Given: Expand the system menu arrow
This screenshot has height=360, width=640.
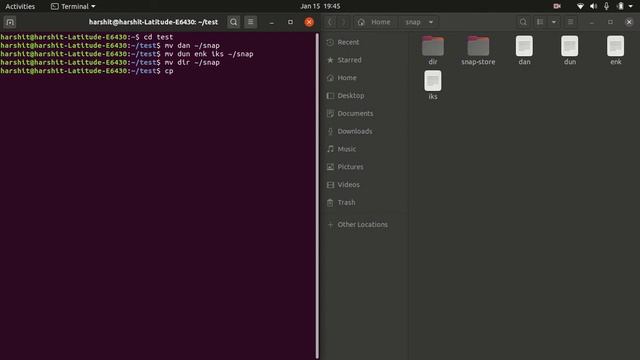Looking at the screenshot, I should coord(631,6).
